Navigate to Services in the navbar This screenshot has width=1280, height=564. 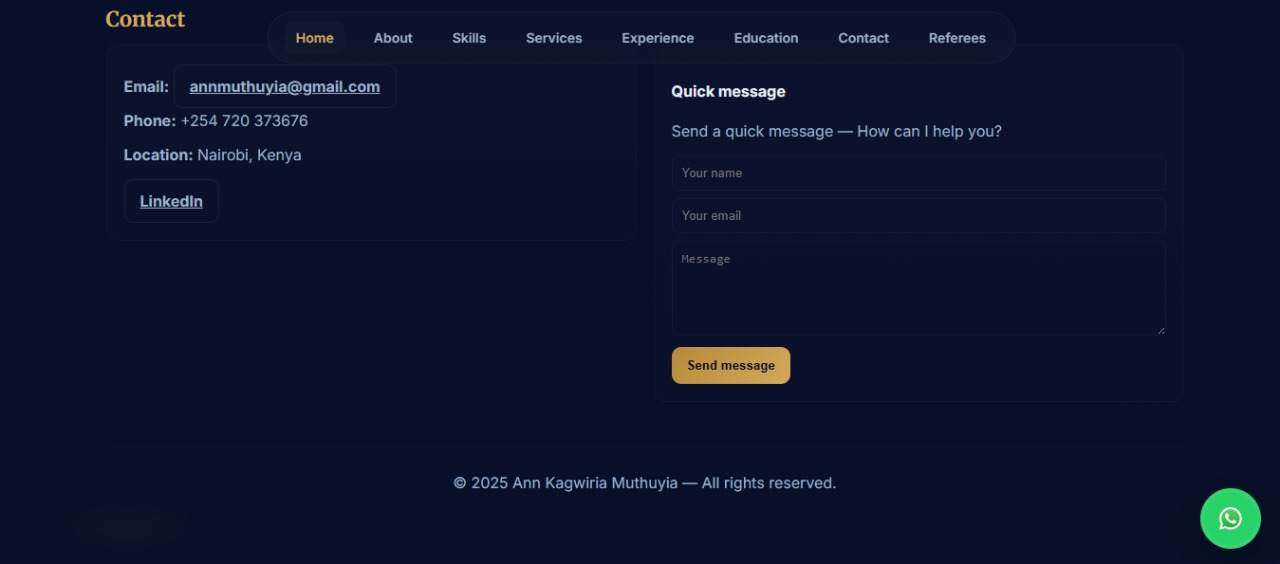click(x=554, y=38)
